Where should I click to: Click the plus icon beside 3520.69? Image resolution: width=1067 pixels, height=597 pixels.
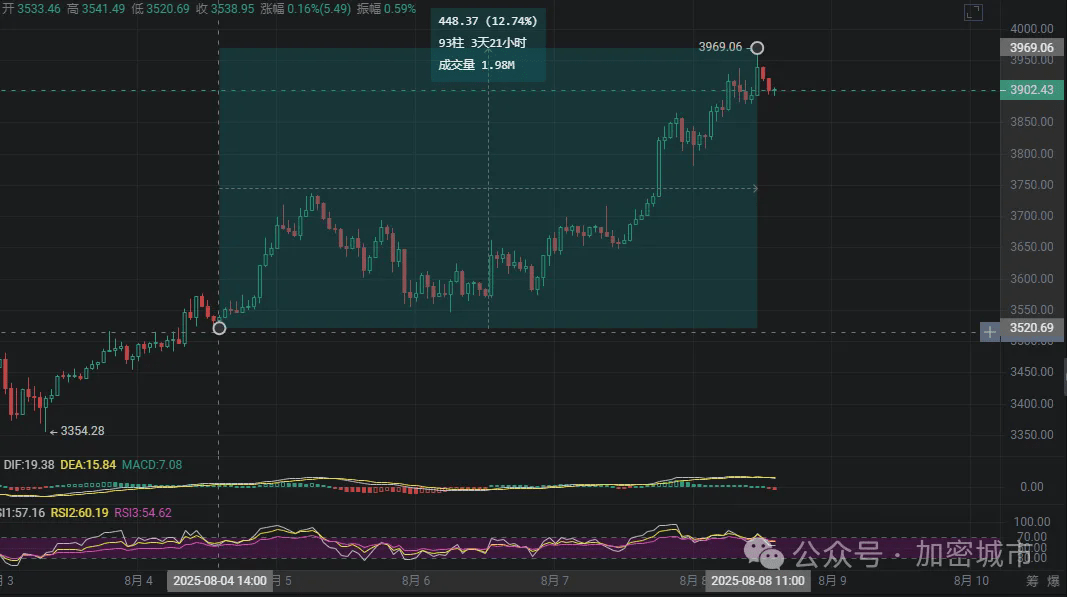(989, 332)
